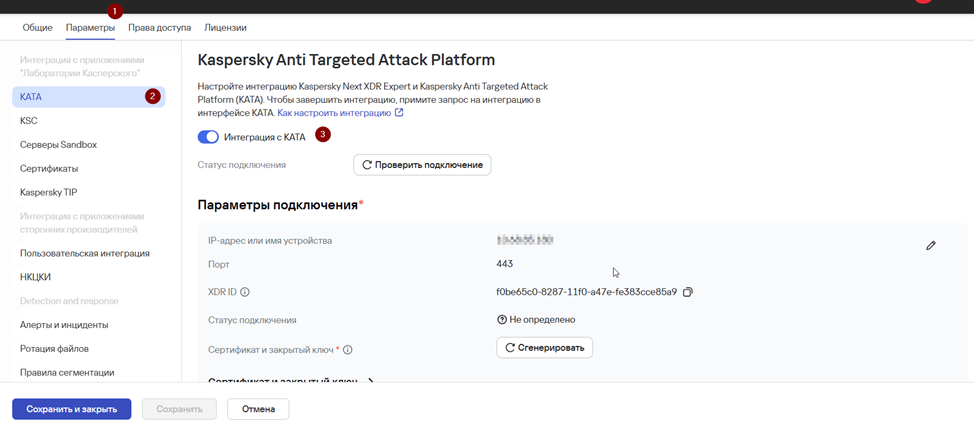The image size is (974, 426).
Task: Expand the Сертификат и закрытый ключ section
Action: click(292, 381)
